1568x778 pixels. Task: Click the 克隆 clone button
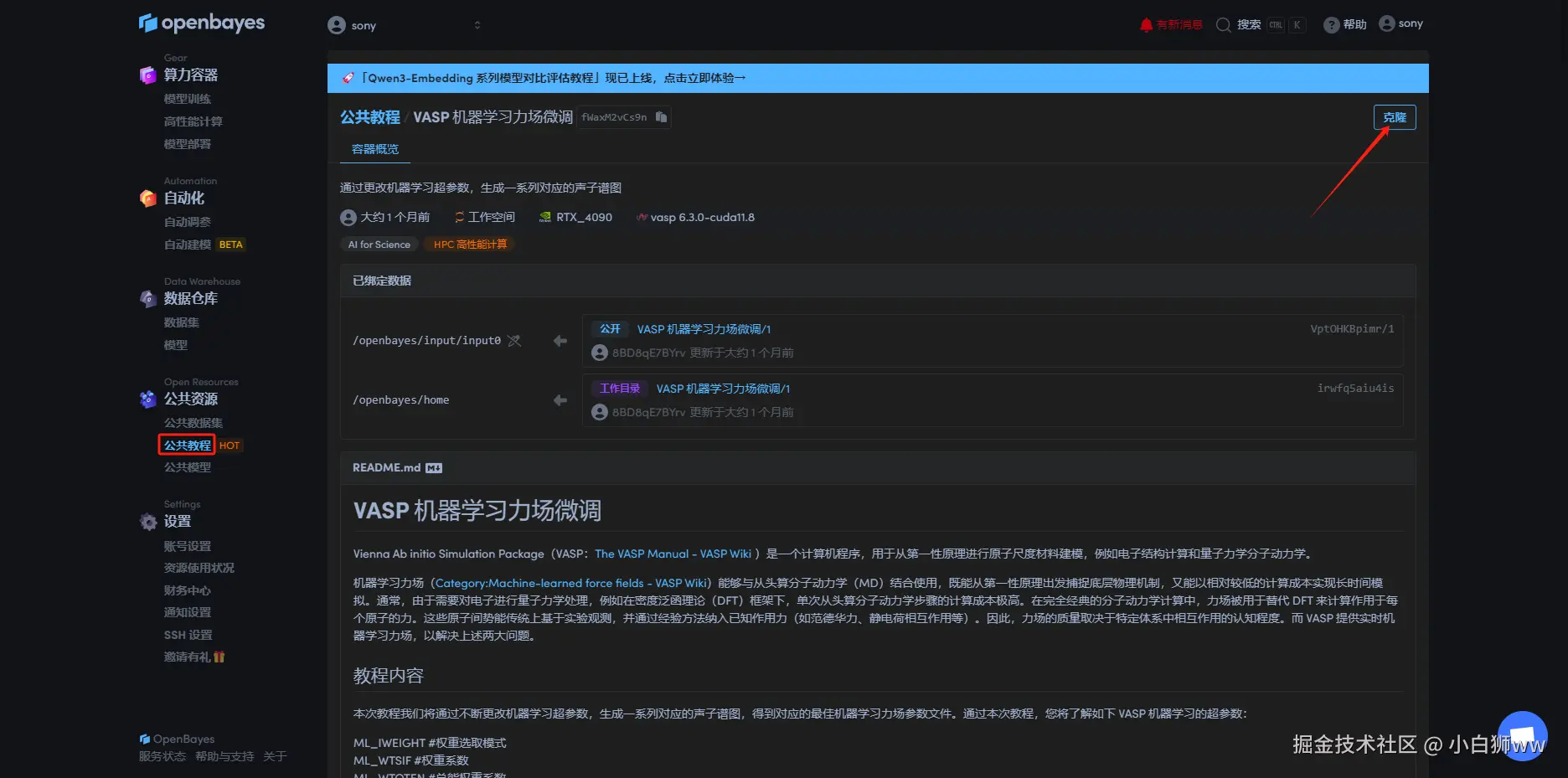(x=1395, y=117)
